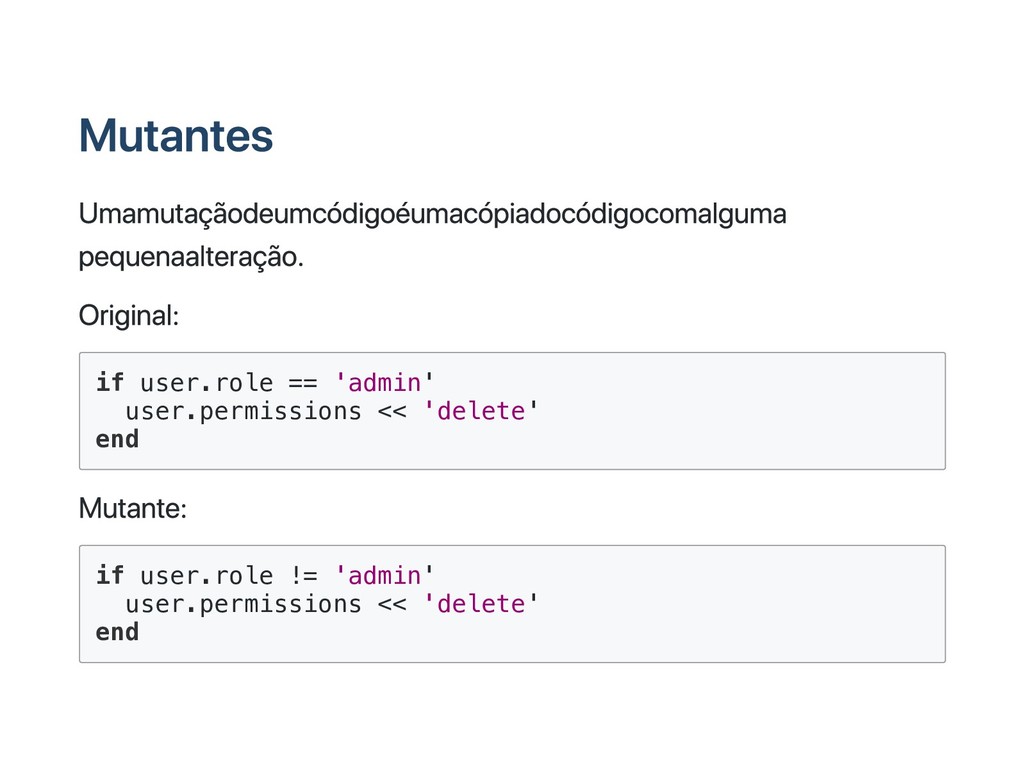Click 'delete' string in the Mutante code block
Screen dimensions: 1024x769
(x=481, y=604)
